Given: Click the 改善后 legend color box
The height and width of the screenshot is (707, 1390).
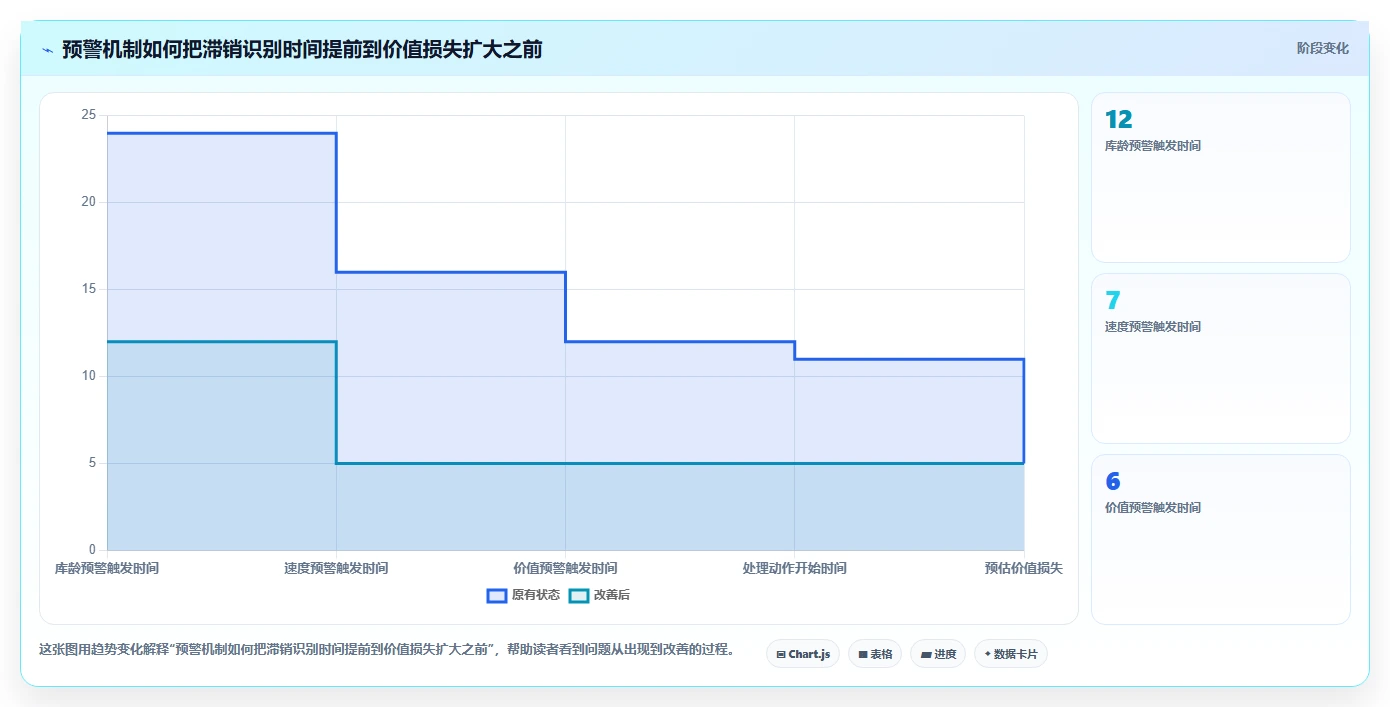Looking at the screenshot, I should click(579, 595).
